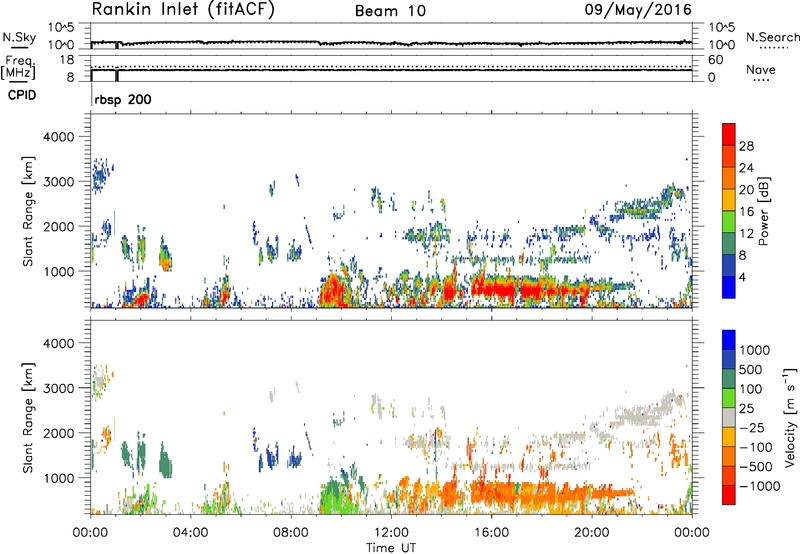Click the "60" tick on the Nave axis
Viewport: 800px width, 554px height.
[715, 60]
